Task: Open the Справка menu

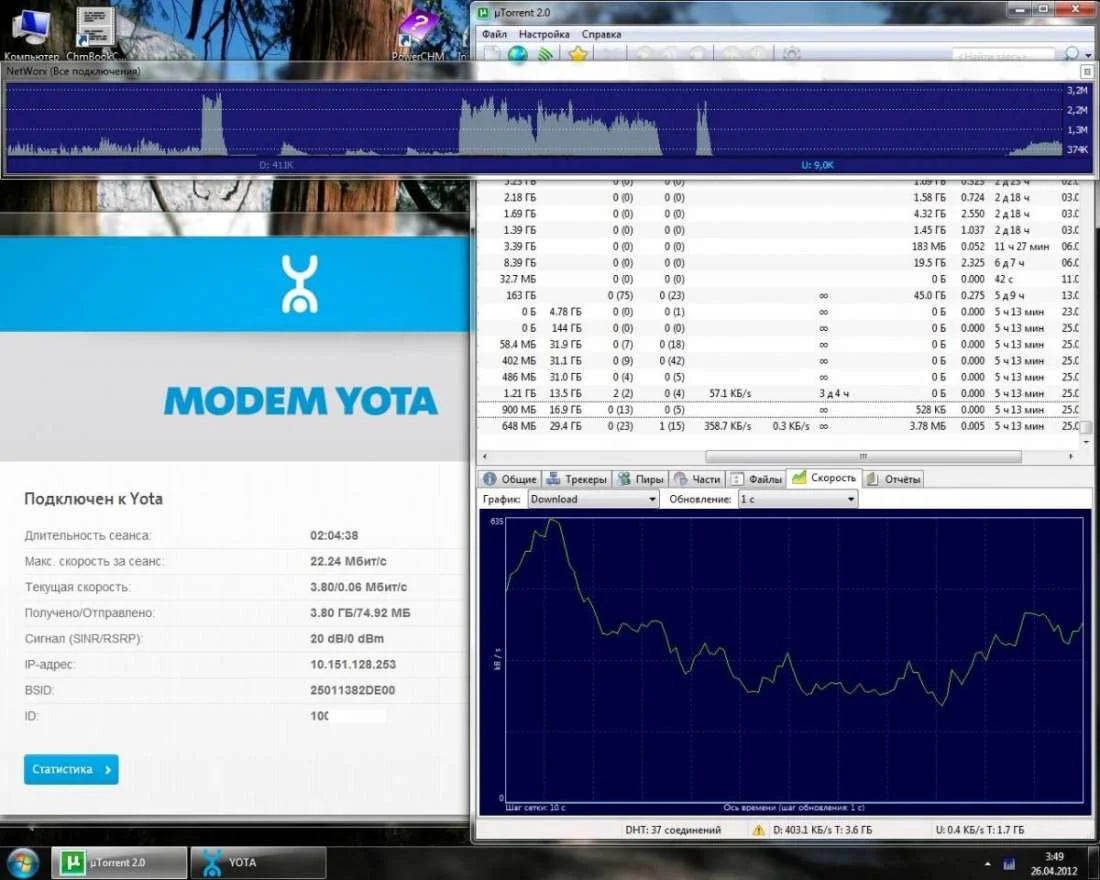Action: click(601, 34)
